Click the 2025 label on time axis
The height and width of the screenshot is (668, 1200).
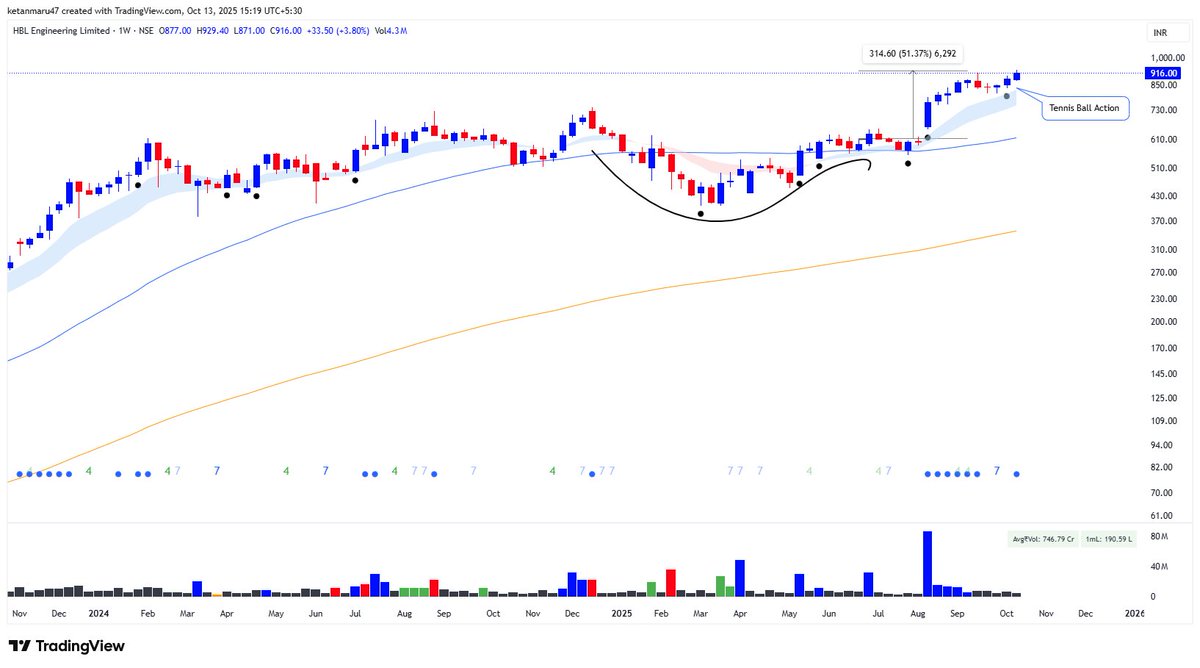click(x=622, y=612)
